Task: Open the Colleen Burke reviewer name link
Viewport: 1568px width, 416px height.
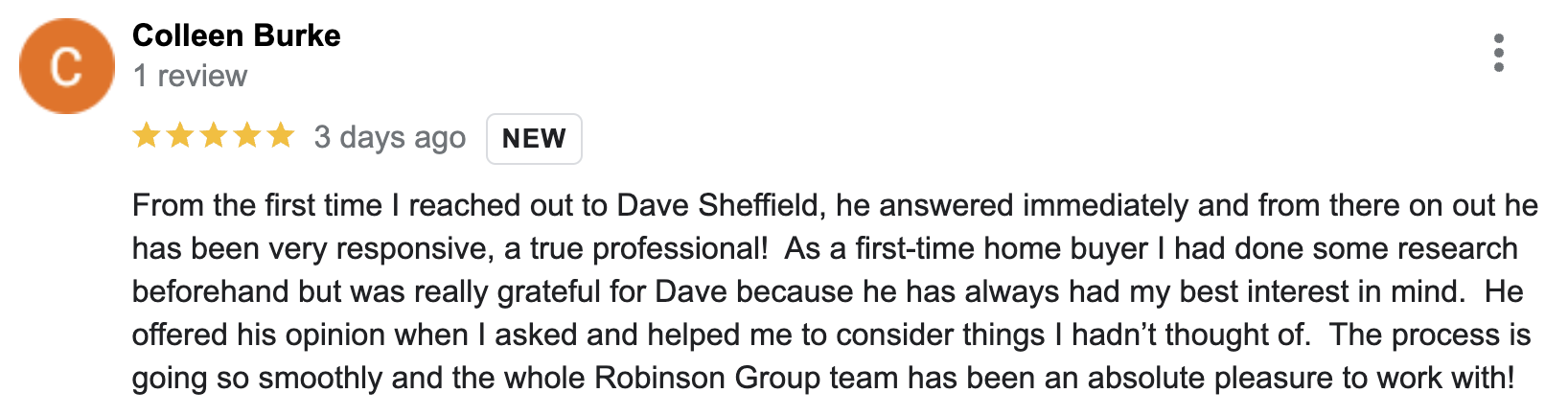Action: pos(237,35)
